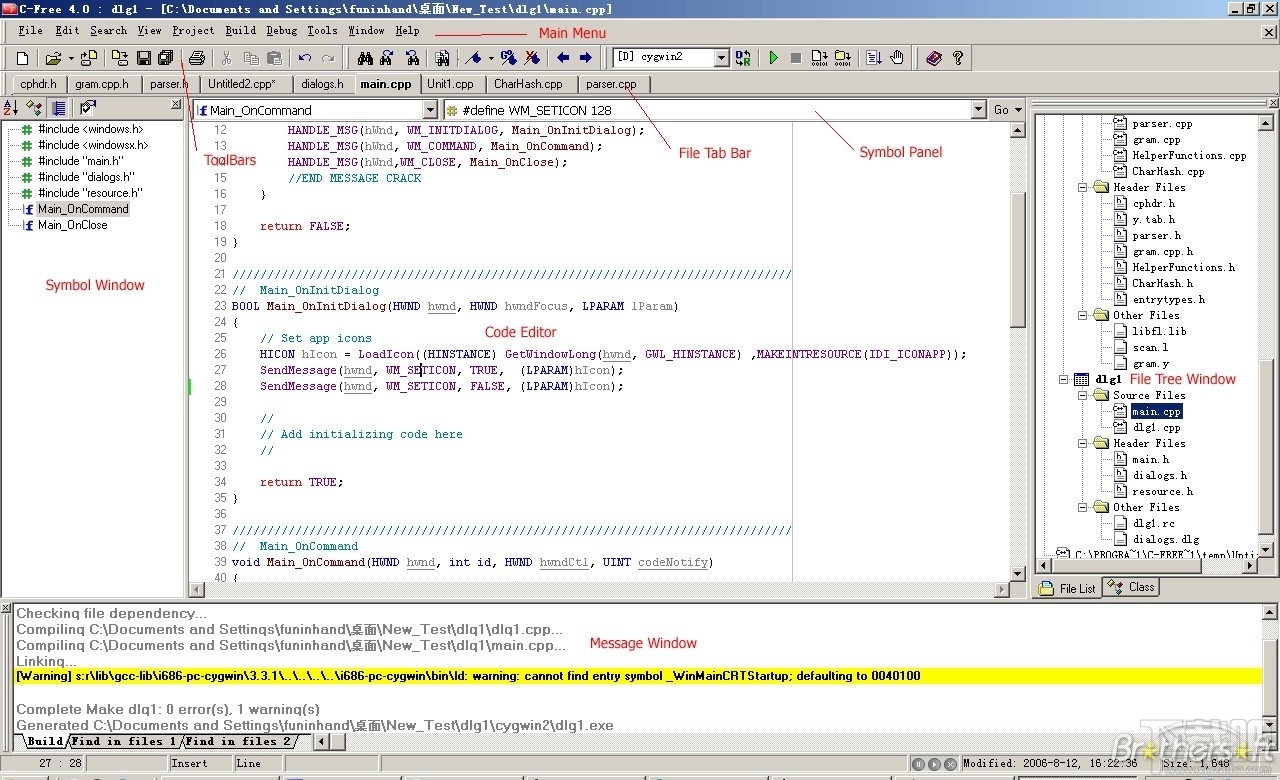Click the Undo arrow icon
The height and width of the screenshot is (780, 1280).
[305, 58]
